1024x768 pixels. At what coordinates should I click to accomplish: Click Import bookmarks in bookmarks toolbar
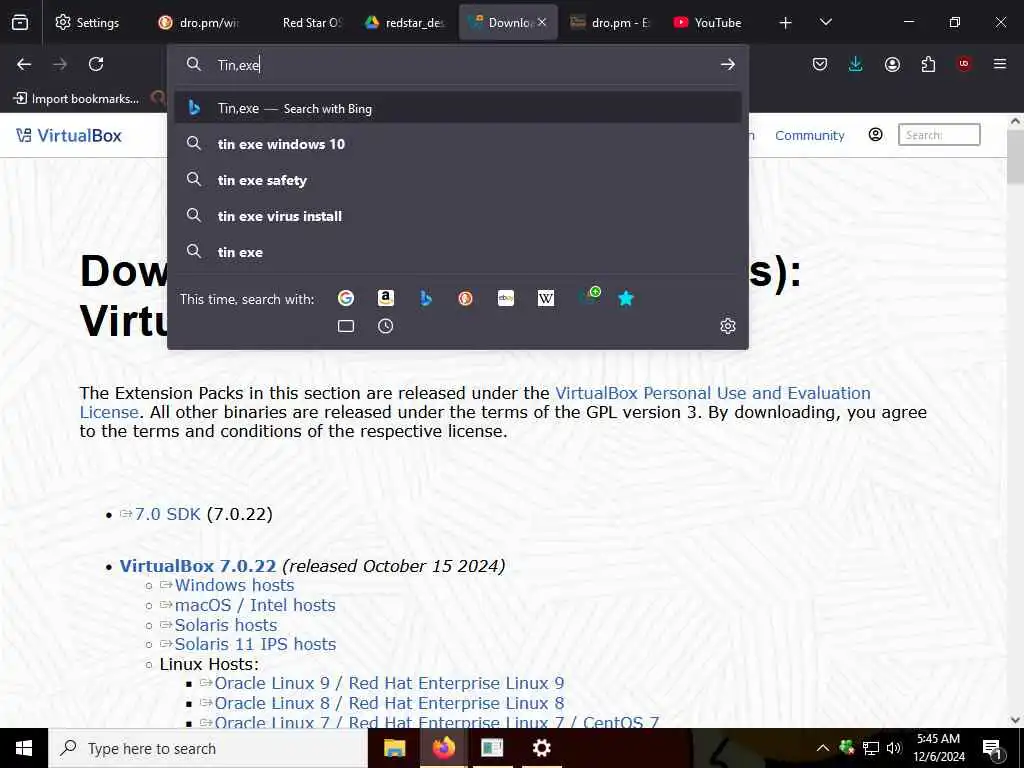coord(76,99)
